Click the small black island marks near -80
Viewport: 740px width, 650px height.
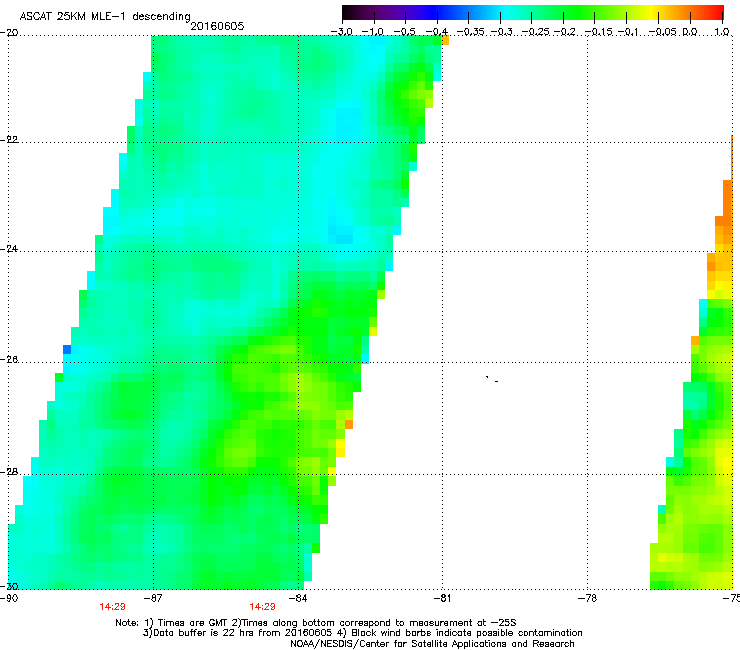[x=492, y=379]
